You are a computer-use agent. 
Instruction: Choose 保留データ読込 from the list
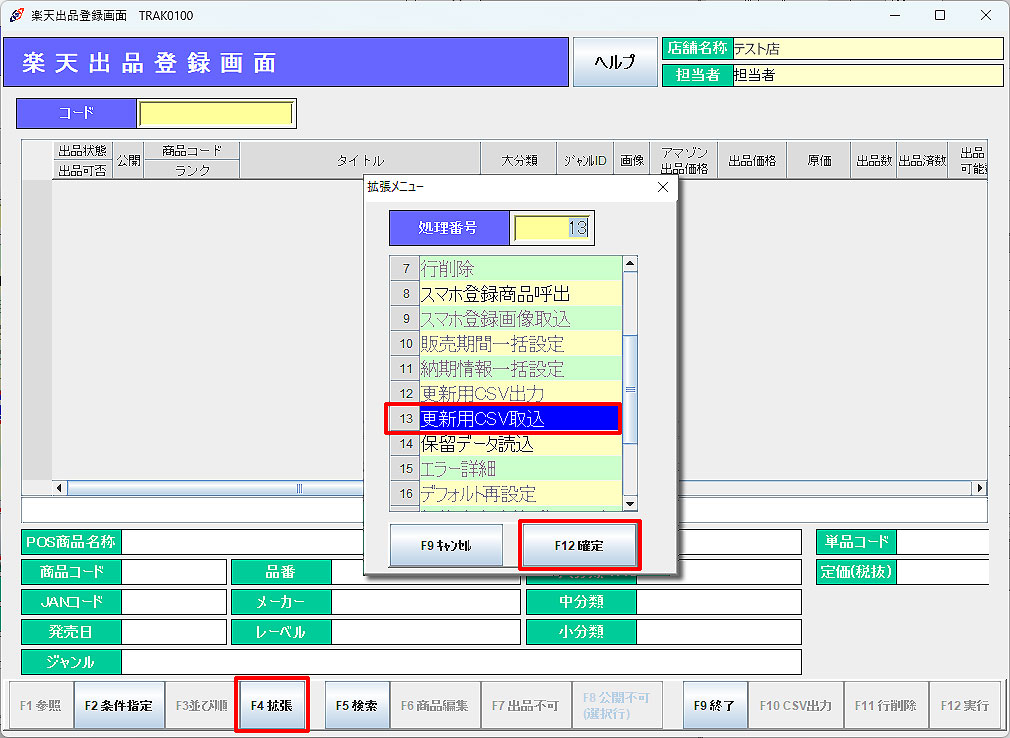(x=520, y=443)
